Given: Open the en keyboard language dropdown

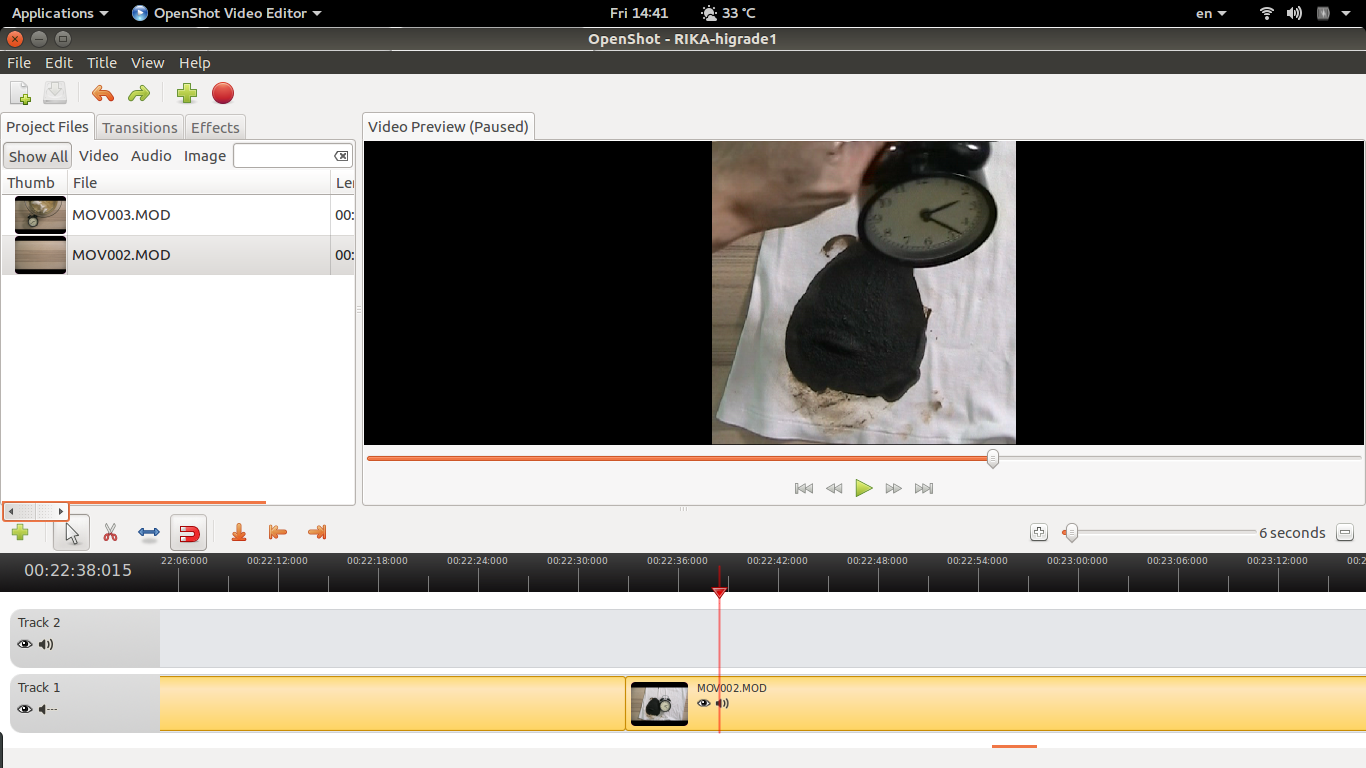Looking at the screenshot, I should tap(1211, 13).
